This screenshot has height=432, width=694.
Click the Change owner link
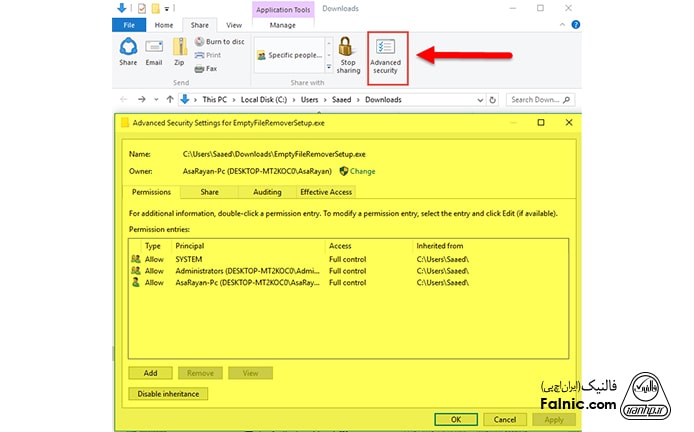click(x=362, y=171)
